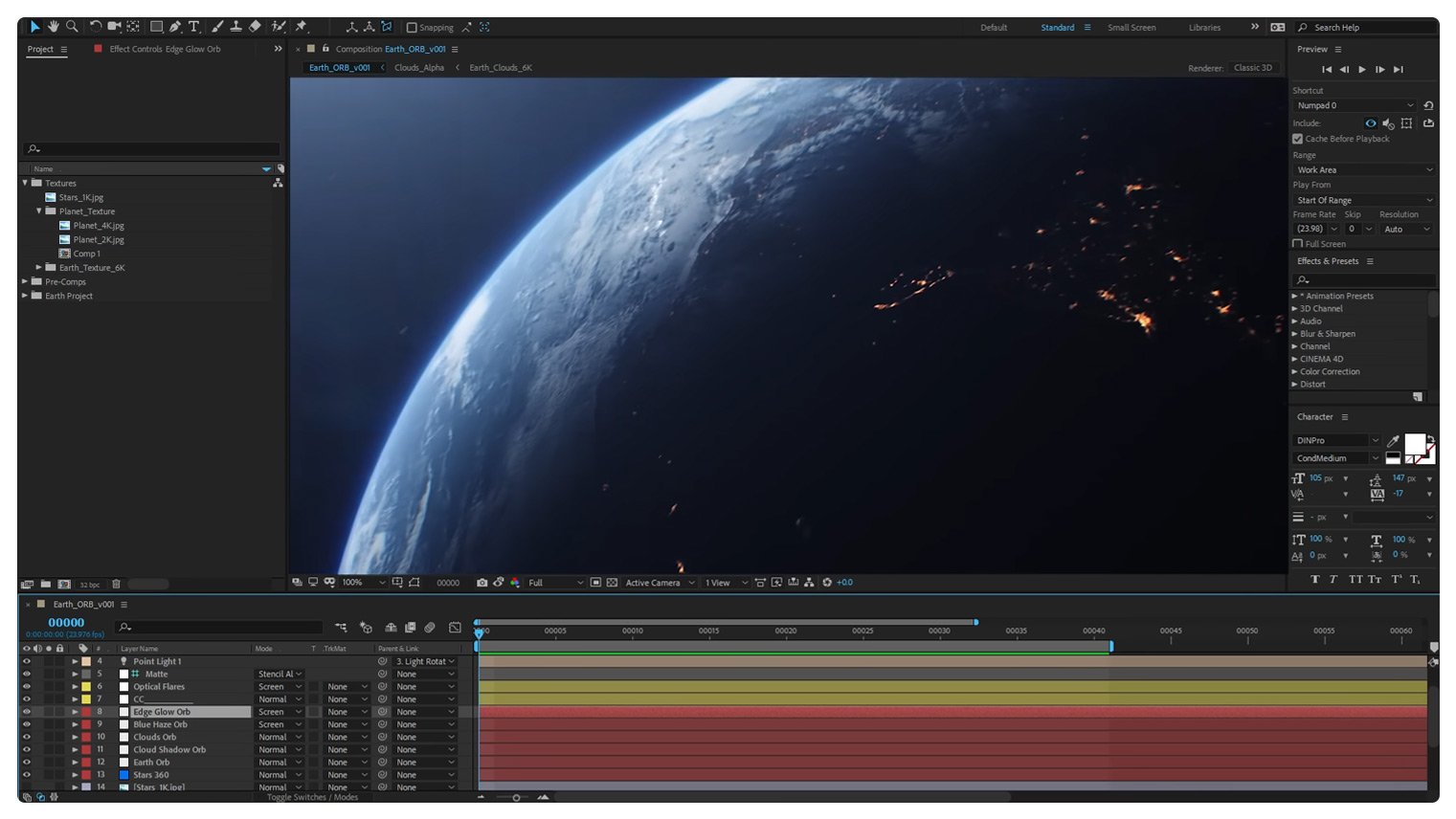Select the Clone Stamp tool
The height and width of the screenshot is (819, 1456).
click(236, 26)
